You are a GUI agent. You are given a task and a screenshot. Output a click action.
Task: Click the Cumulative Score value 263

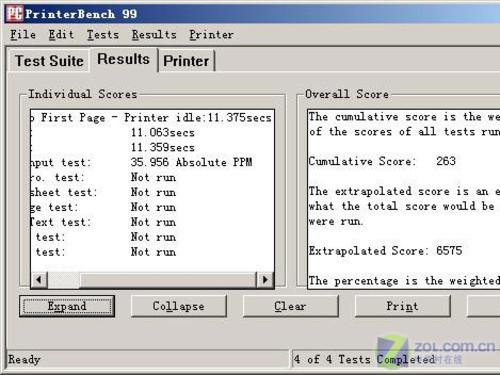point(446,161)
